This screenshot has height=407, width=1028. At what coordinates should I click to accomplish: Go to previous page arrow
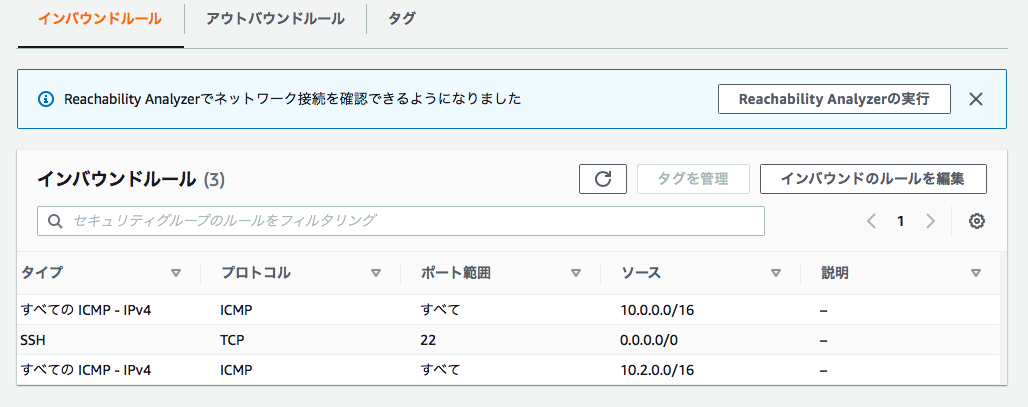tap(871, 222)
